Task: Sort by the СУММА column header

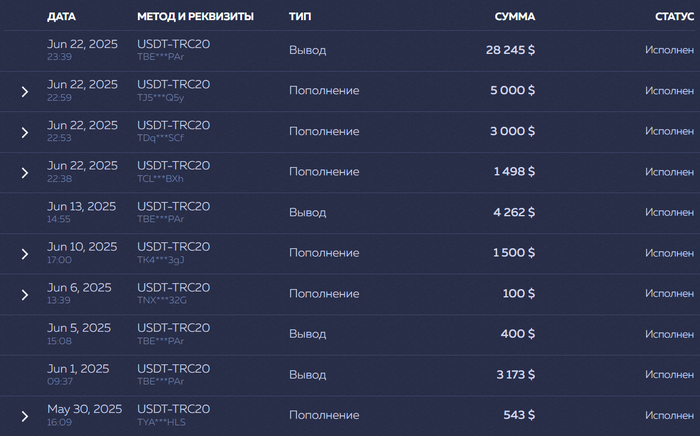Action: point(514,17)
